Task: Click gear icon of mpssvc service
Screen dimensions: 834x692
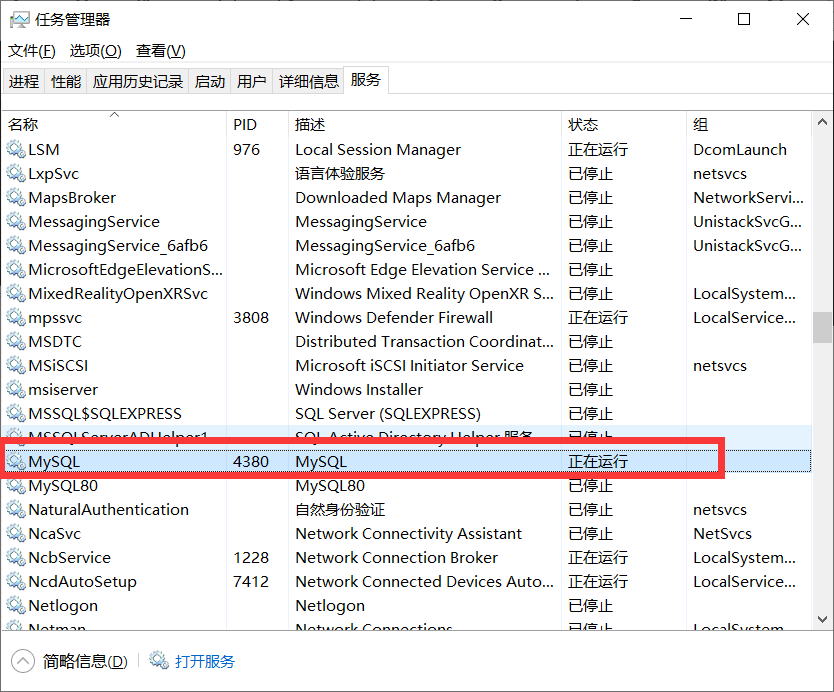Action: [x=16, y=318]
